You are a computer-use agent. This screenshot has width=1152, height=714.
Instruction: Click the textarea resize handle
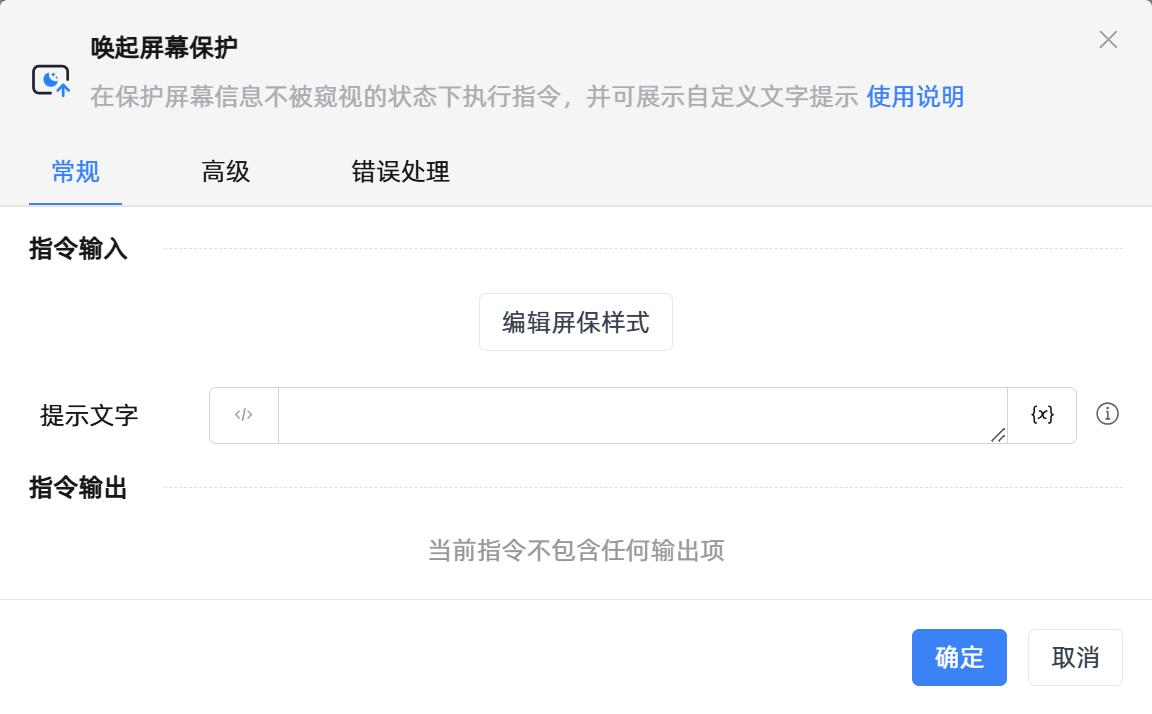[x=997, y=436]
